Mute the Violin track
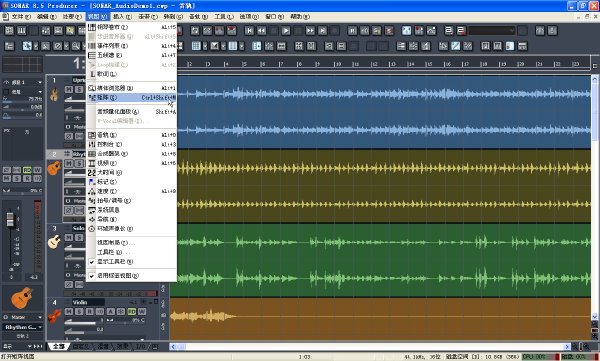This screenshot has height=361, width=600. [68, 312]
